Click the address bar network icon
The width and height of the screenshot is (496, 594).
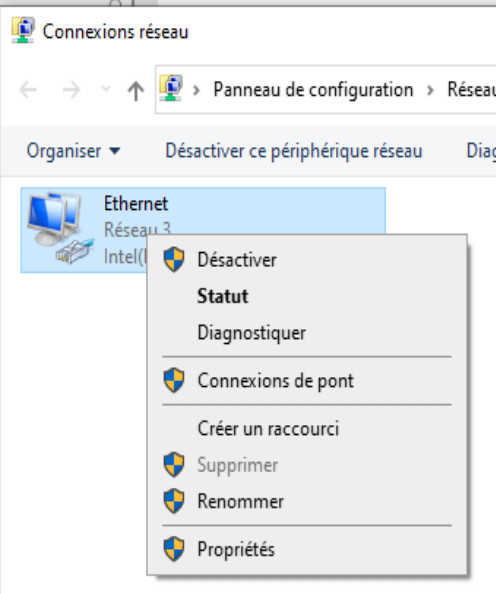tap(171, 89)
